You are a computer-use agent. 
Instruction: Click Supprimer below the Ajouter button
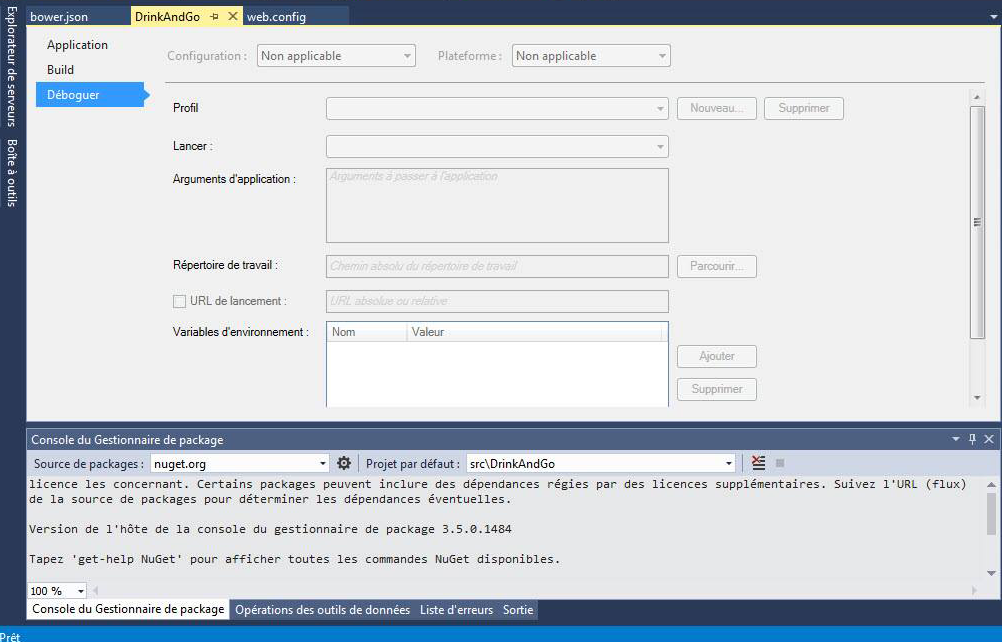coord(717,389)
